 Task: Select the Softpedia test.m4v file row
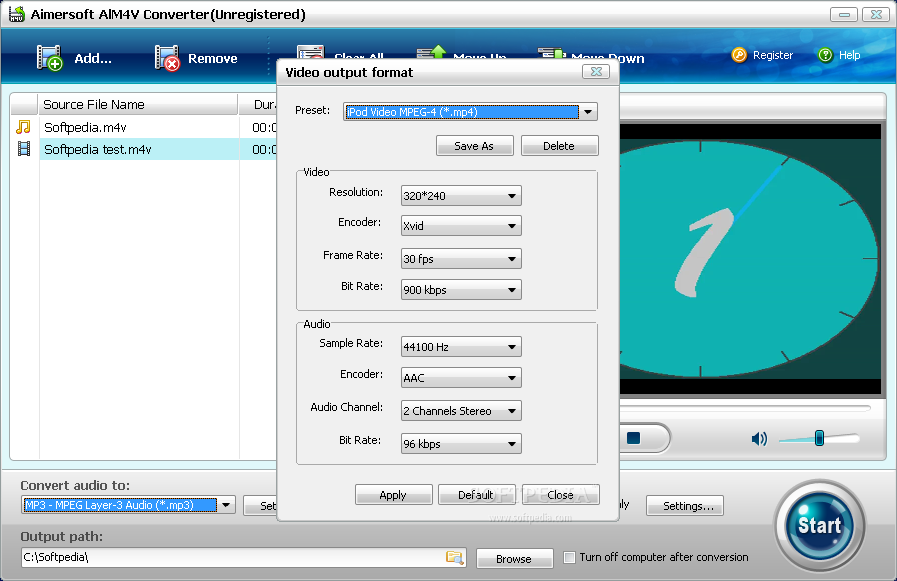coord(143,149)
